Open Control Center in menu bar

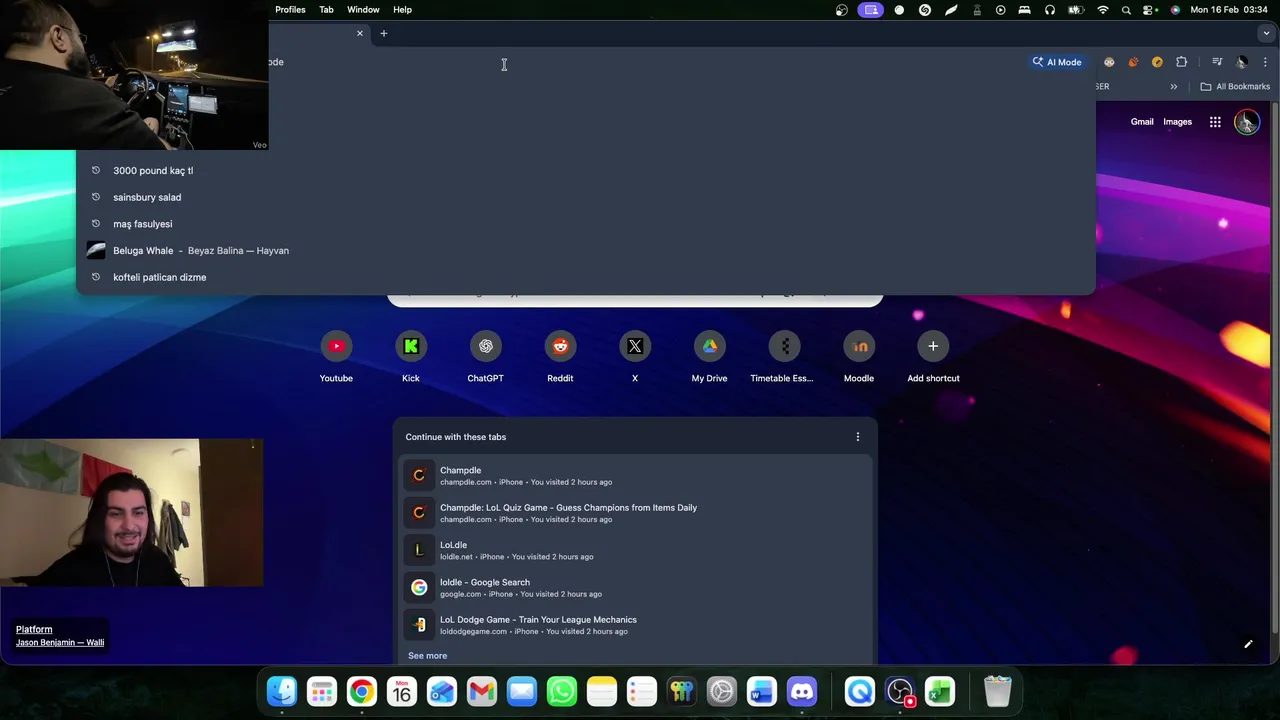point(1150,9)
